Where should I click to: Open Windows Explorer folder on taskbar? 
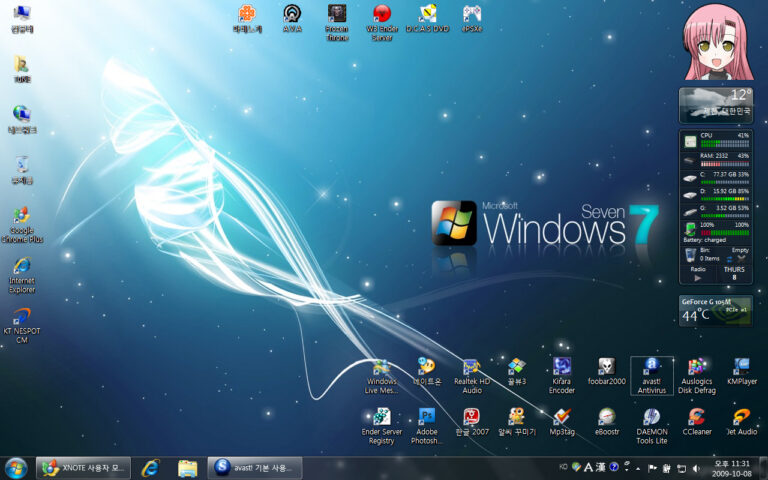[x=187, y=468]
